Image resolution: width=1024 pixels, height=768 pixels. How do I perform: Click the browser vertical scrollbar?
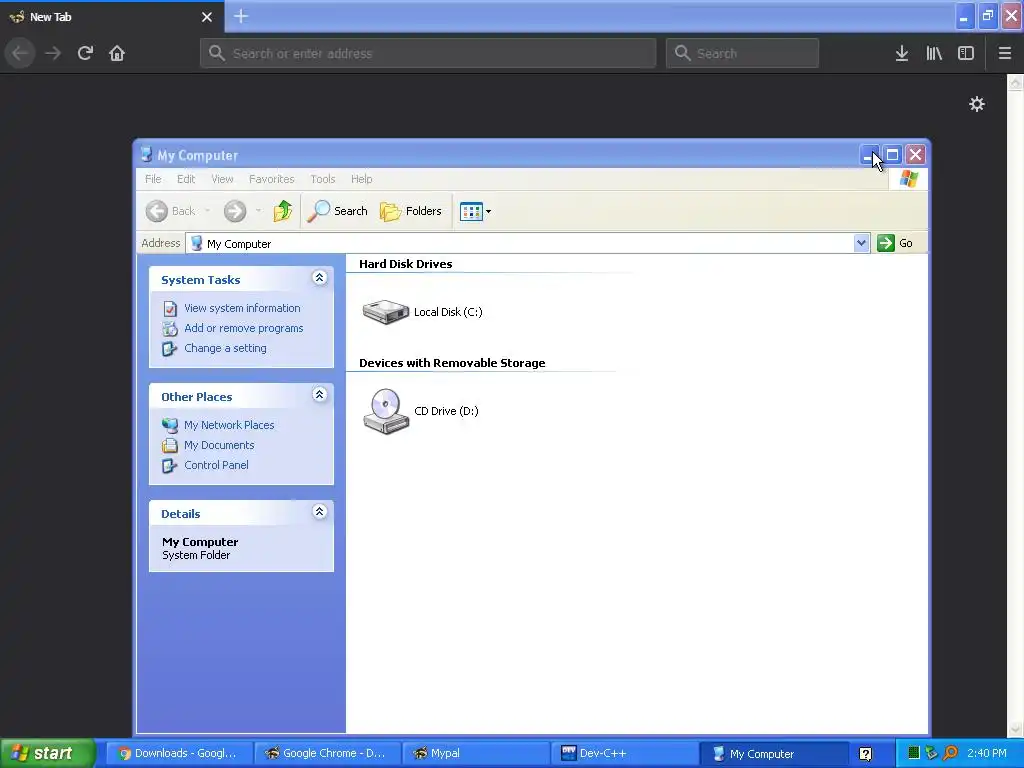coord(1015,406)
